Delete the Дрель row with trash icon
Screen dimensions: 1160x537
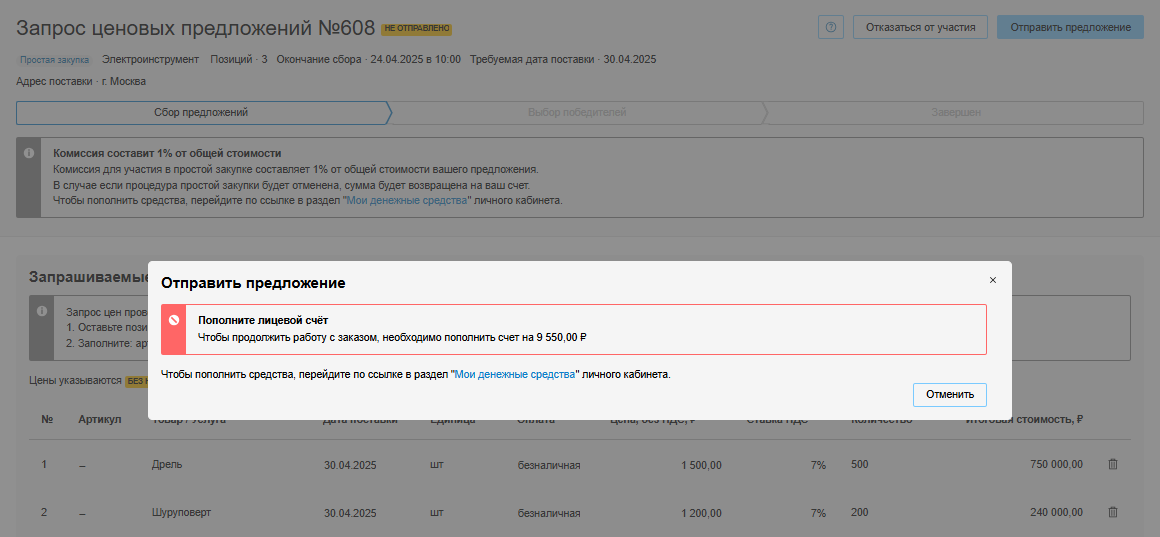(x=1113, y=464)
